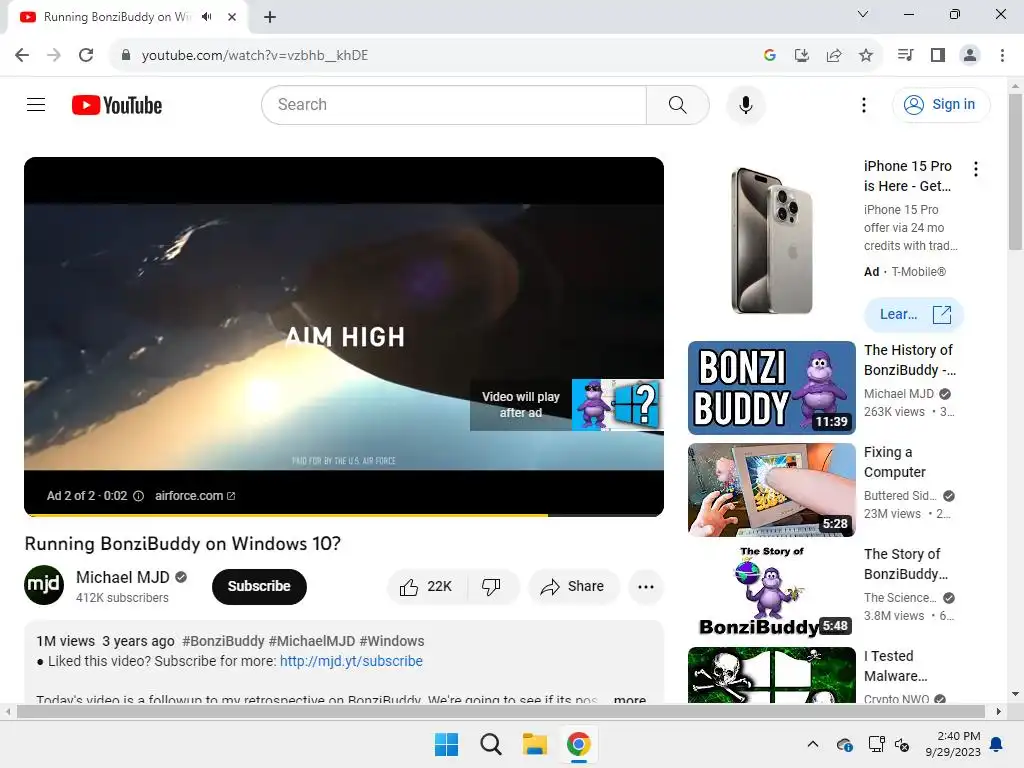Start voice search with microphone icon
The width and height of the screenshot is (1024, 768).
pyautogui.click(x=745, y=104)
